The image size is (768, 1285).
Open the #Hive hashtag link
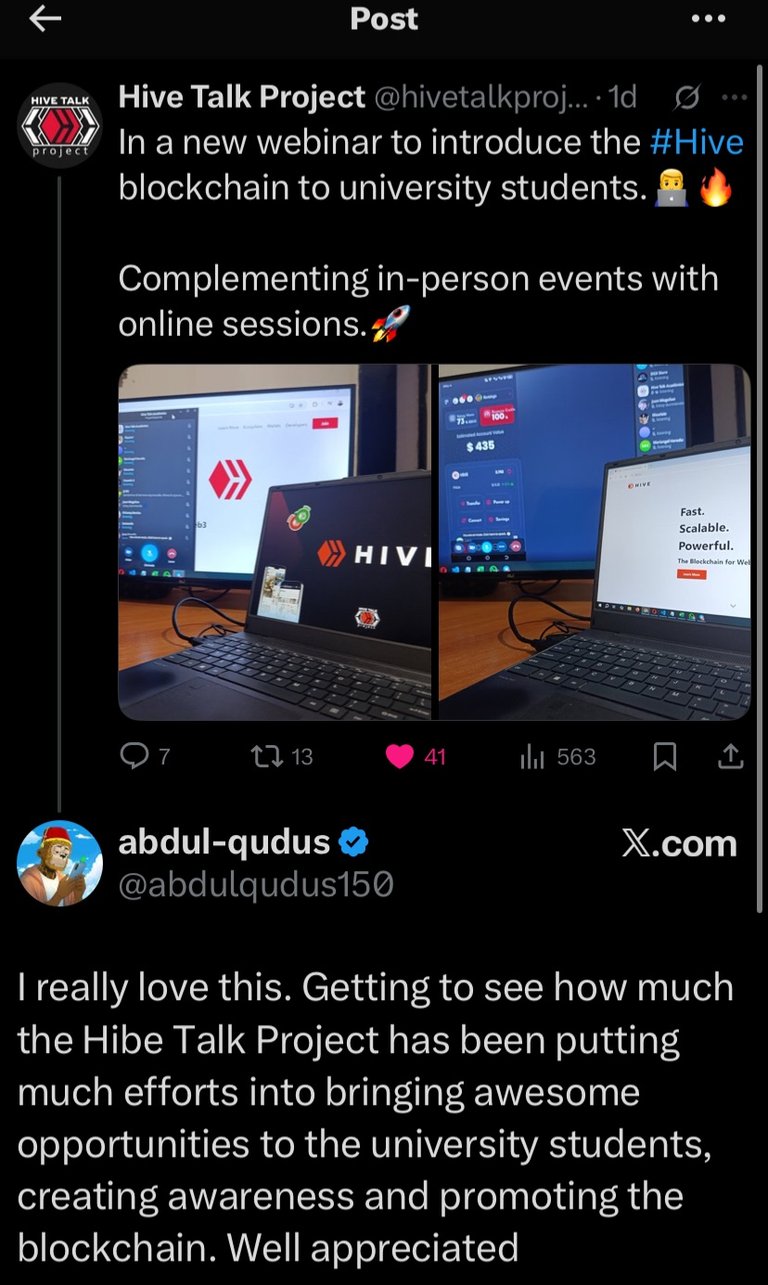(x=696, y=142)
